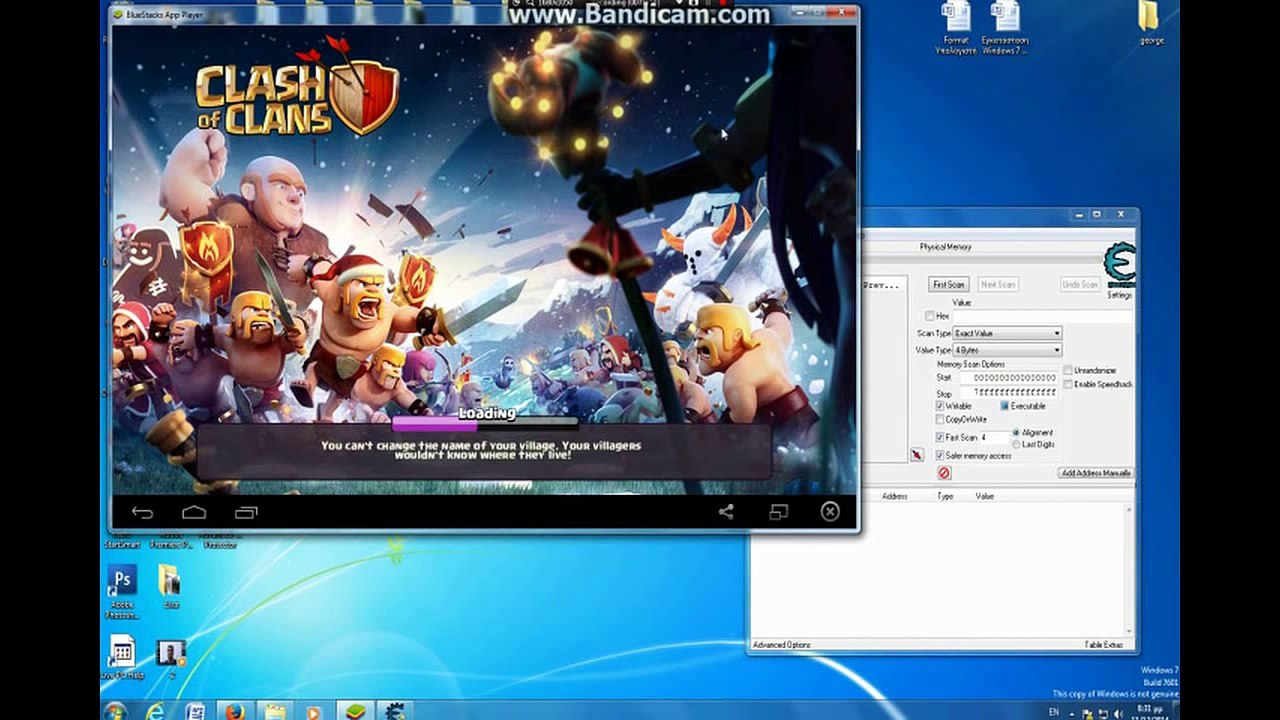The image size is (1280, 720).
Task: Select the Alignment radio option
Action: pyautogui.click(x=1016, y=433)
